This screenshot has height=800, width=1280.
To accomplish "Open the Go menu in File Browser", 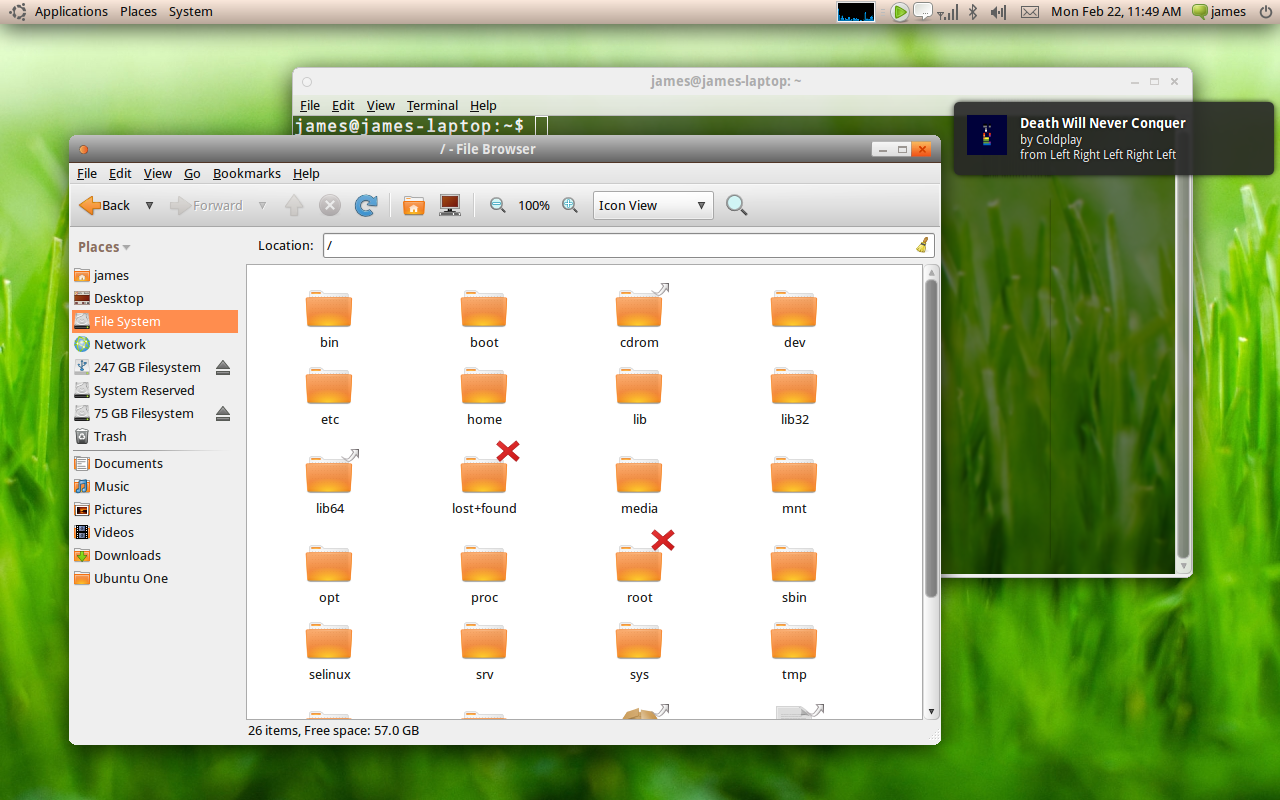I will click(192, 173).
